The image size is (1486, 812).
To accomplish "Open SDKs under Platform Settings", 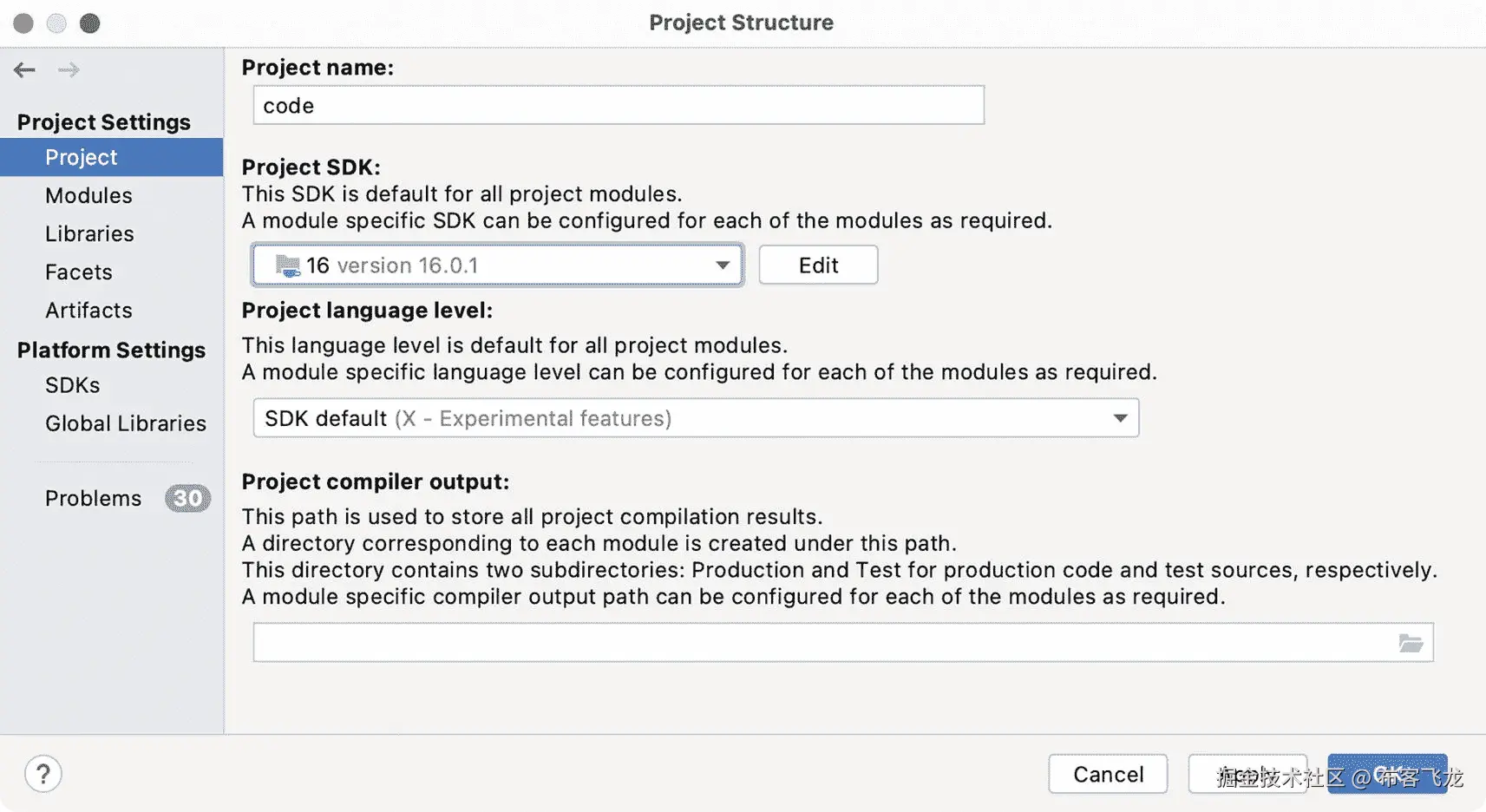I will 73,384.
